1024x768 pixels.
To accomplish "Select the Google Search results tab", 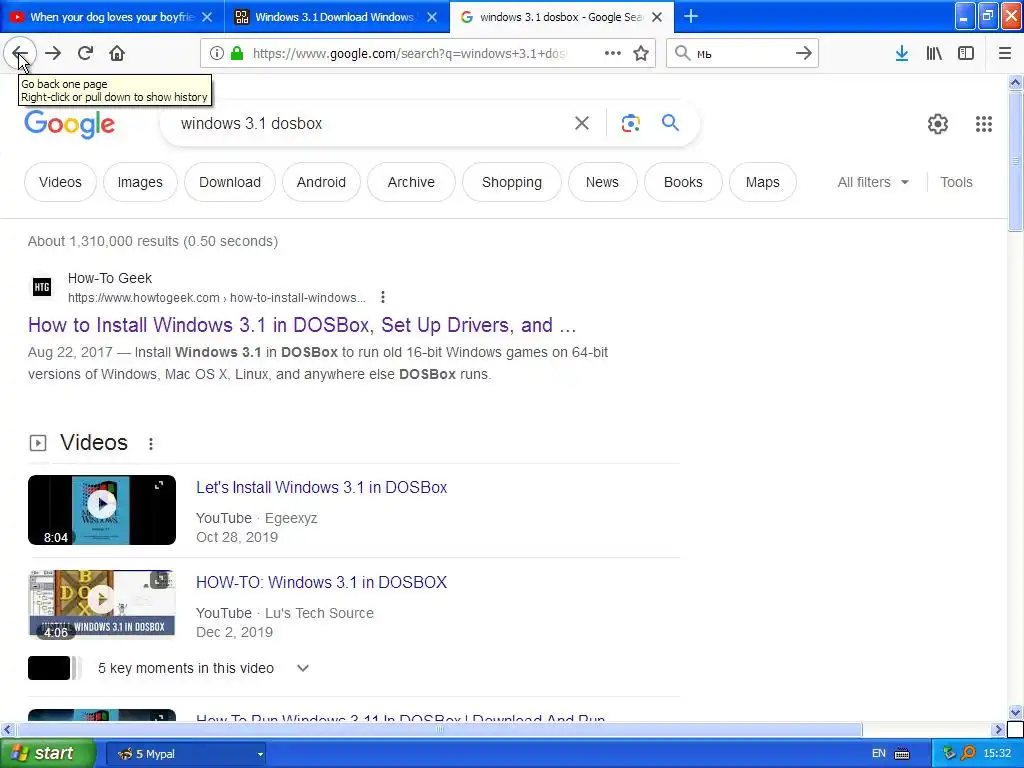I will [562, 17].
